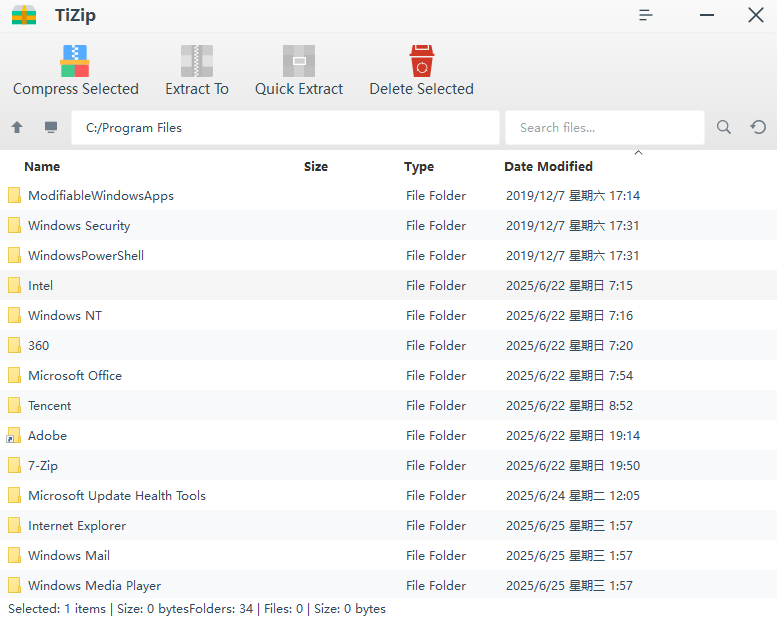Click the 360 folder name text
Viewport: 777px width, 617px height.
tap(39, 345)
